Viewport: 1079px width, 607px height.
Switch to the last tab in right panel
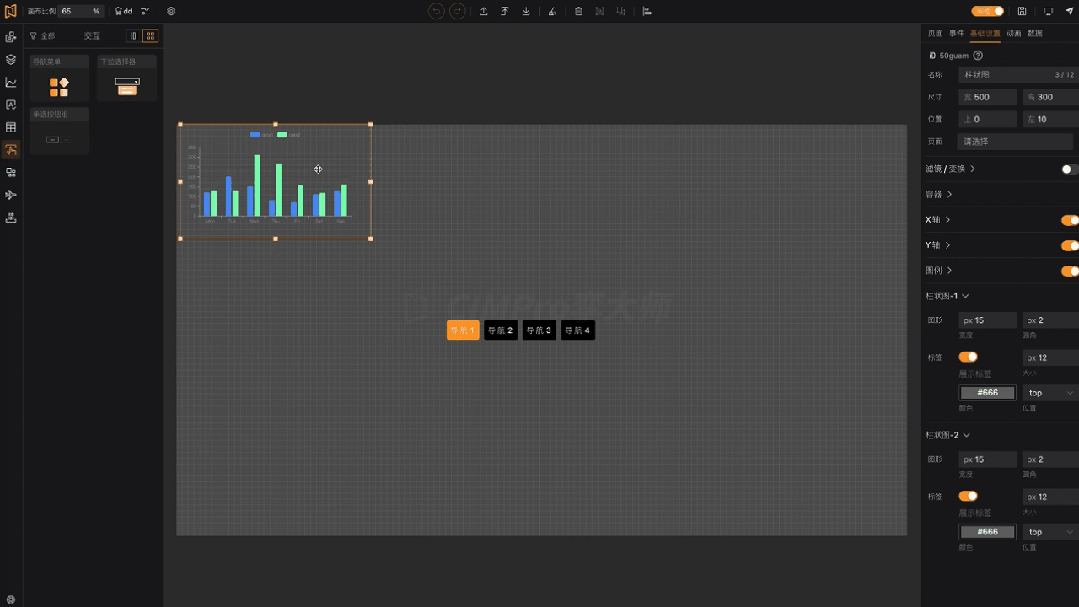tap(1035, 33)
